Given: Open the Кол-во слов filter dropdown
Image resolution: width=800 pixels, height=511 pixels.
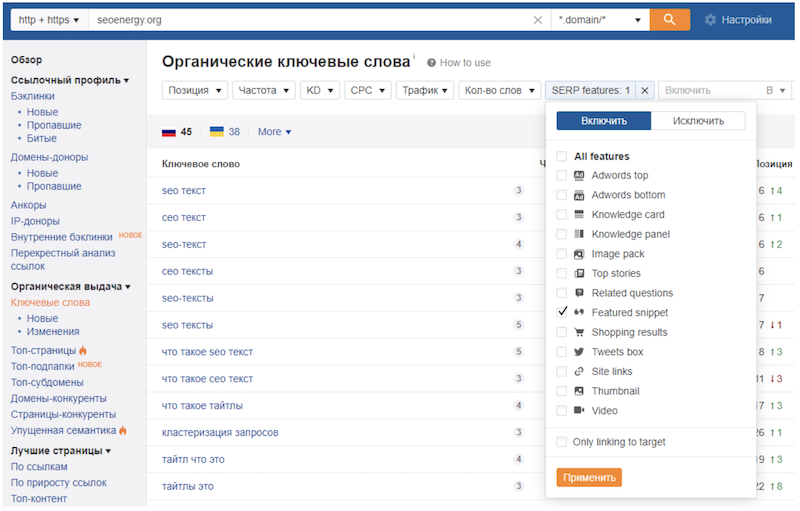Looking at the screenshot, I should pyautogui.click(x=499, y=90).
